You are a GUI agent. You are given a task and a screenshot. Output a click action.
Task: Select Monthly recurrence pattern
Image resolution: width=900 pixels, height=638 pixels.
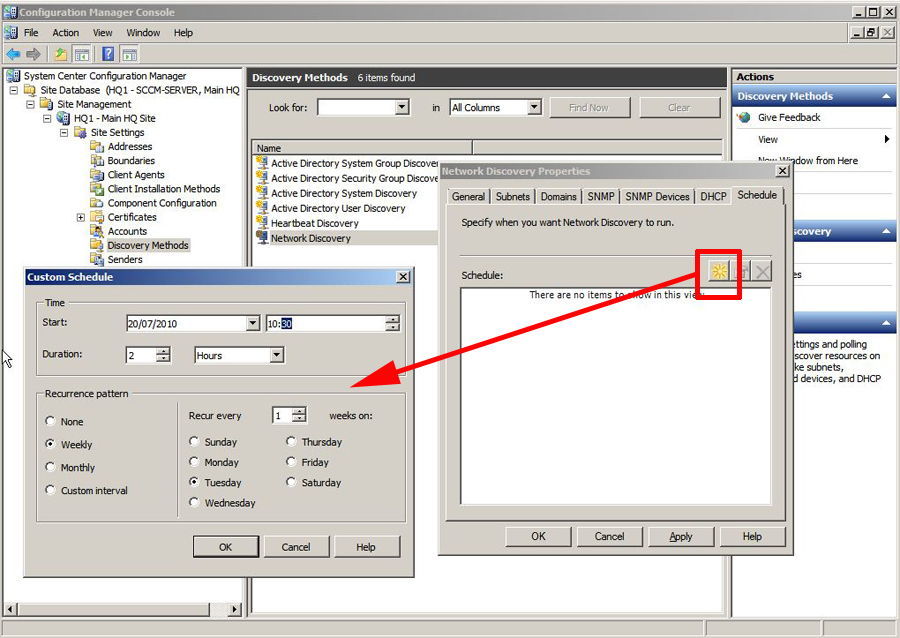pos(51,467)
